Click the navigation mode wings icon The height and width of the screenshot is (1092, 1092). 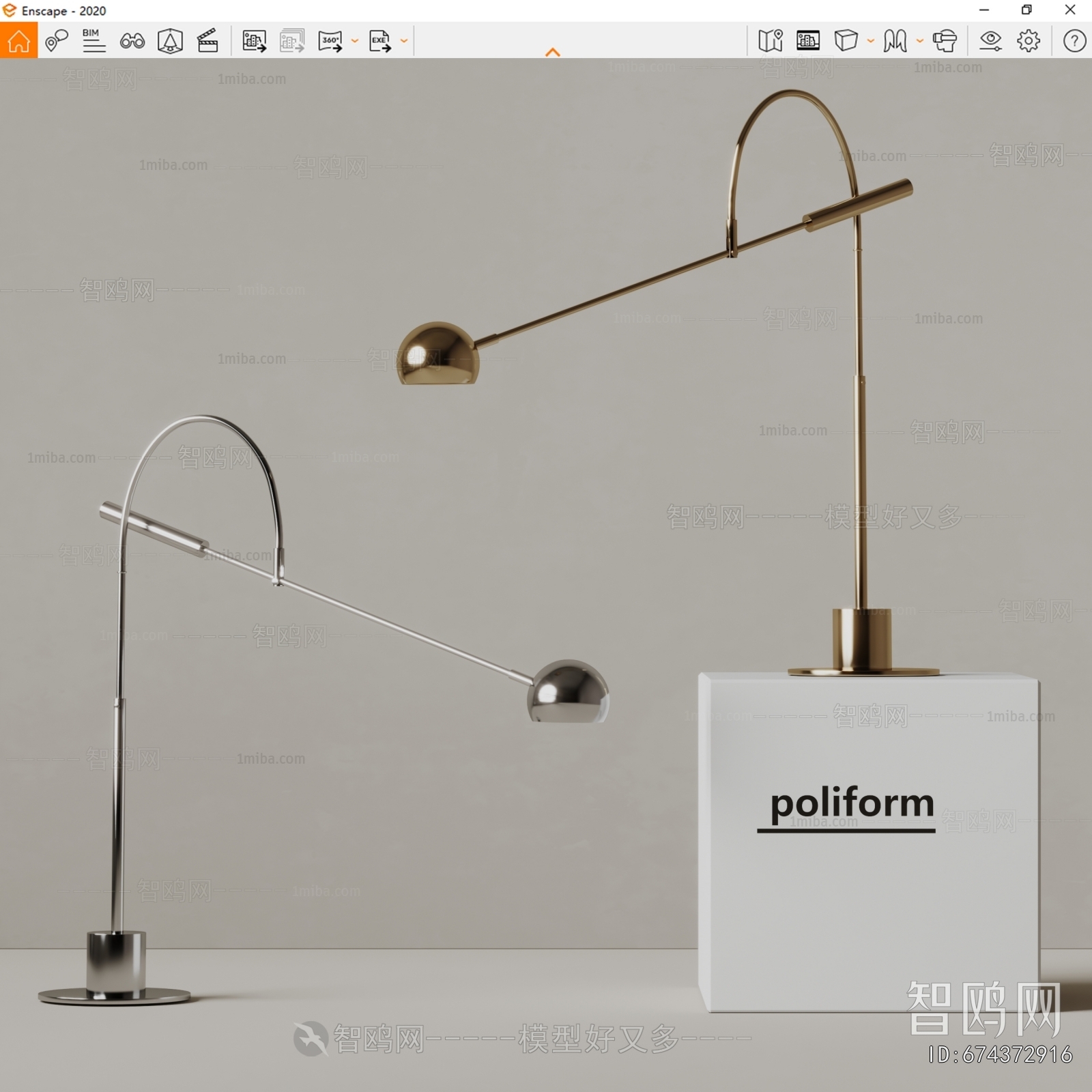895,41
